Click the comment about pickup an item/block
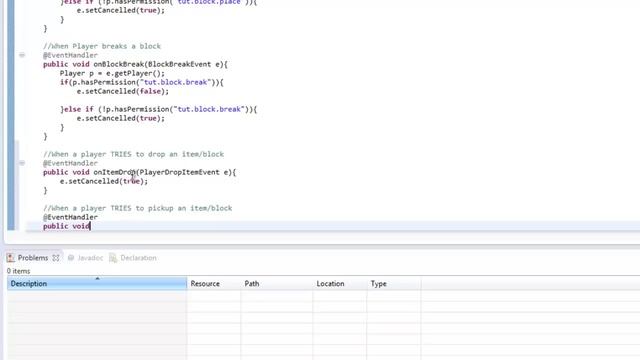640x360 pixels. [138, 208]
